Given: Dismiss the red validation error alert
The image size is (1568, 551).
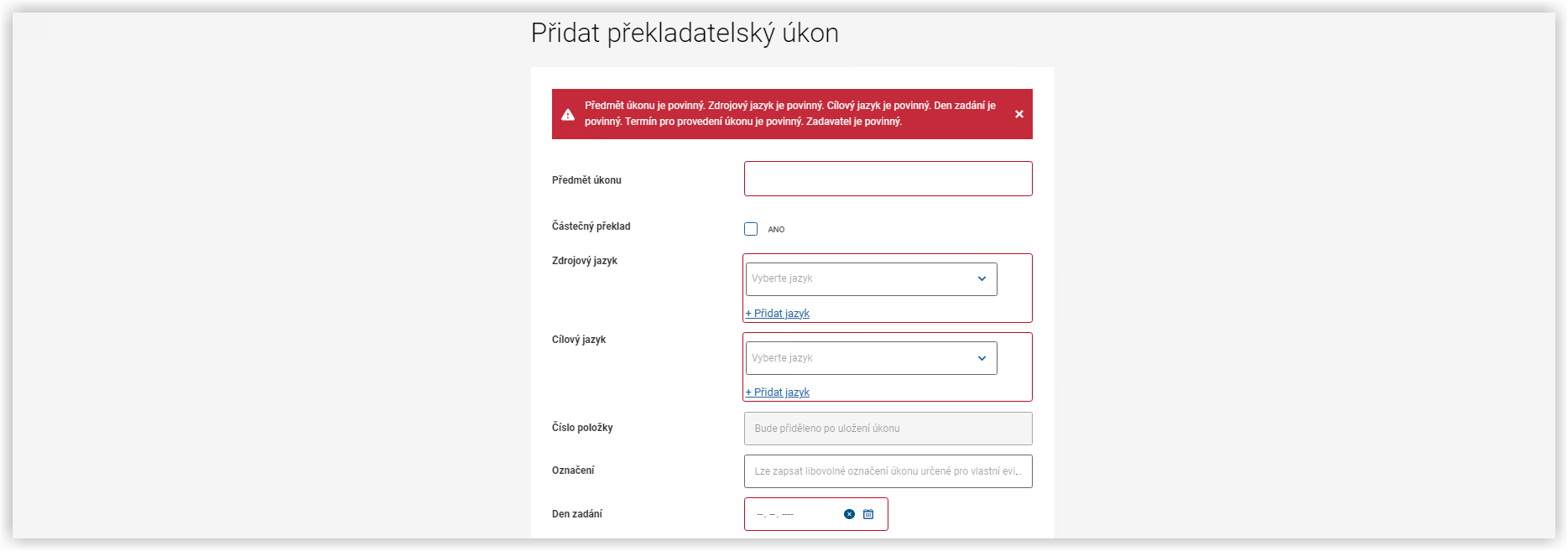Looking at the screenshot, I should pos(1018,114).
